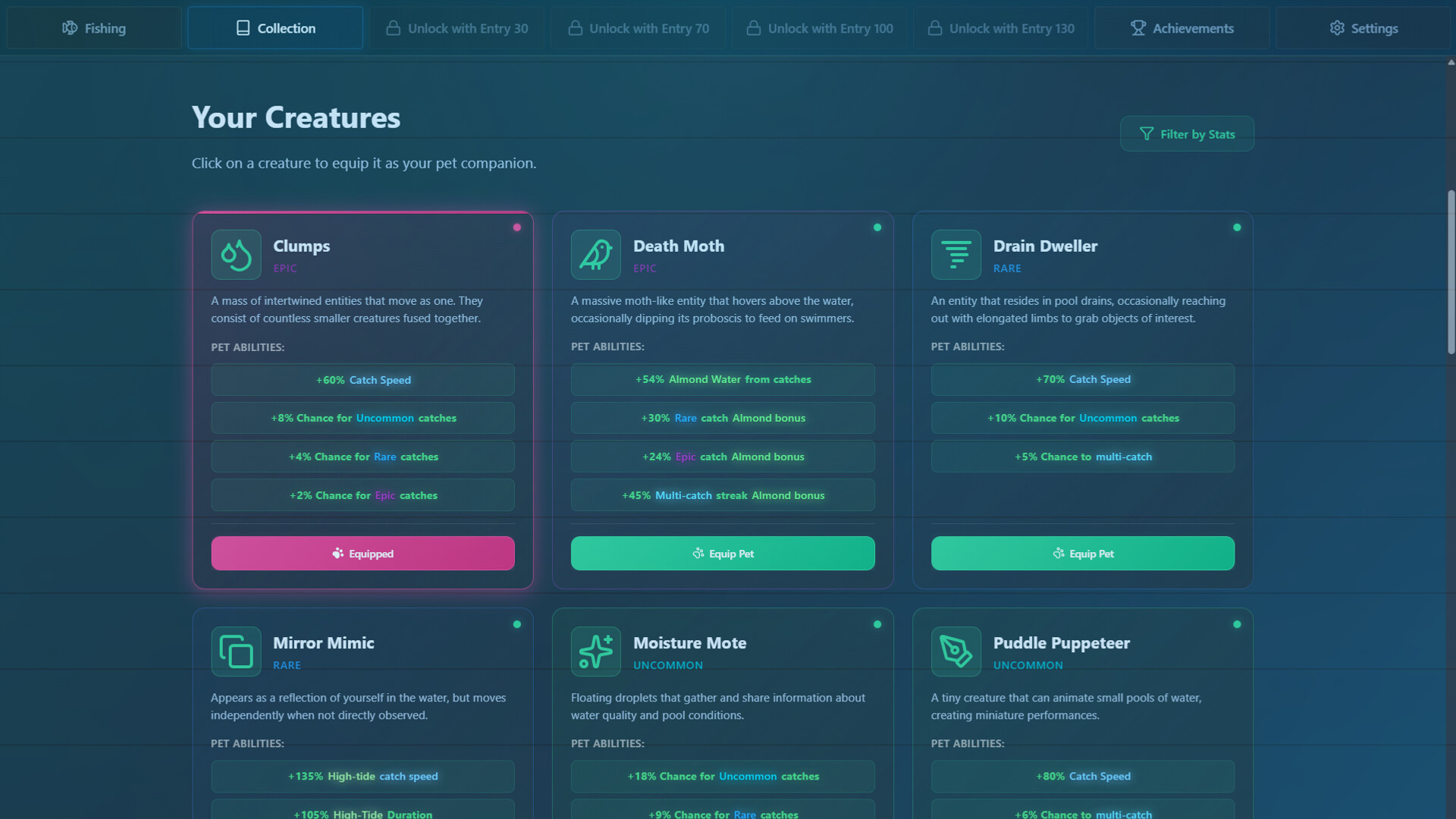This screenshot has height=819, width=1456.
Task: Click the +60% Catch Speed ability of Clumps
Action: coord(362,380)
